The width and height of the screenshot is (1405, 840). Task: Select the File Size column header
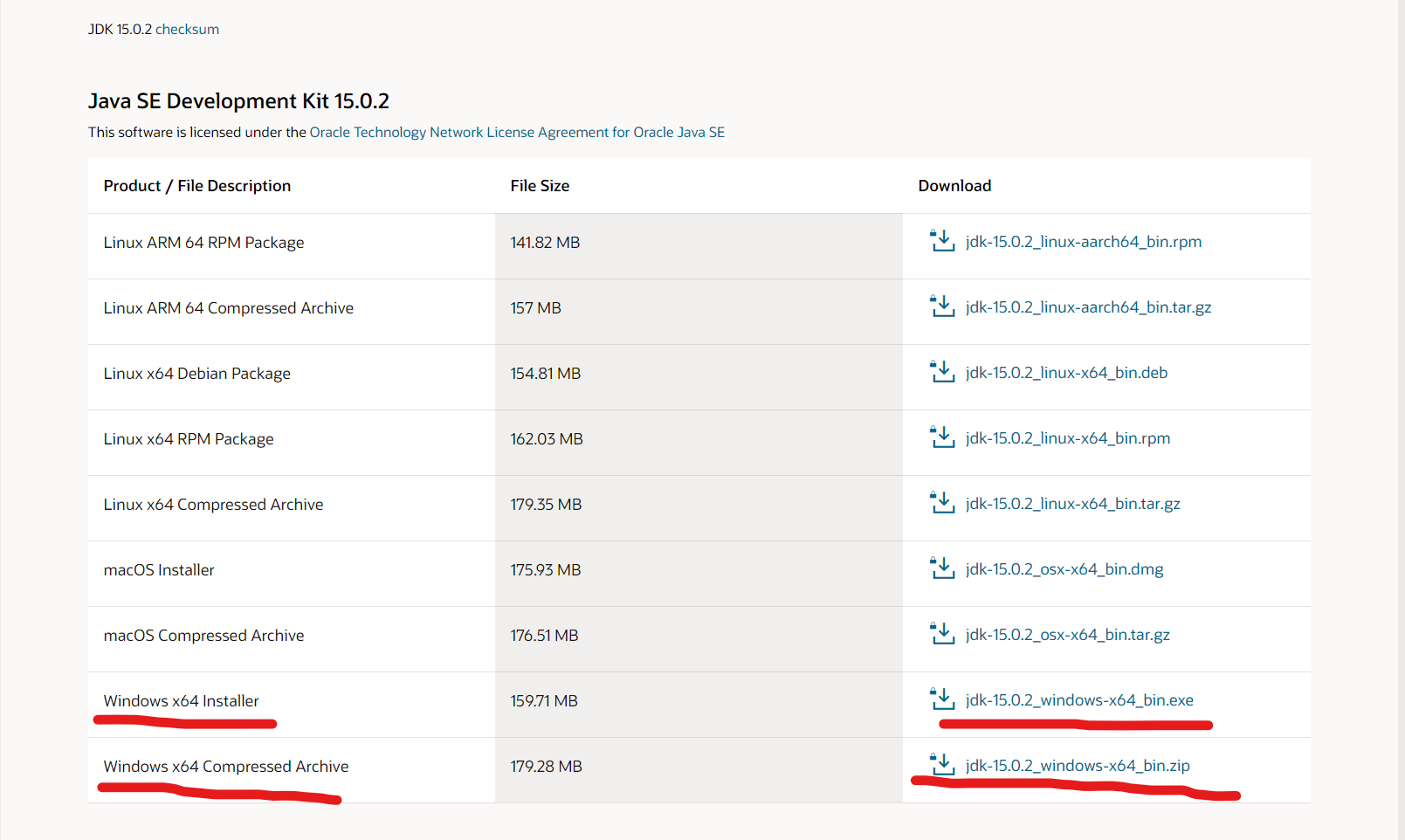(540, 186)
